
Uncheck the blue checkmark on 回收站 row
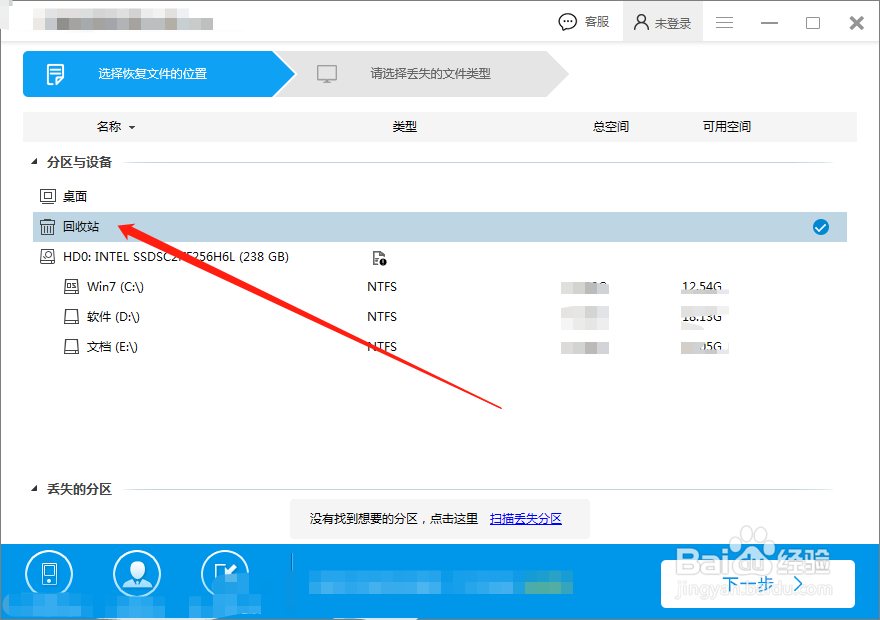click(821, 227)
